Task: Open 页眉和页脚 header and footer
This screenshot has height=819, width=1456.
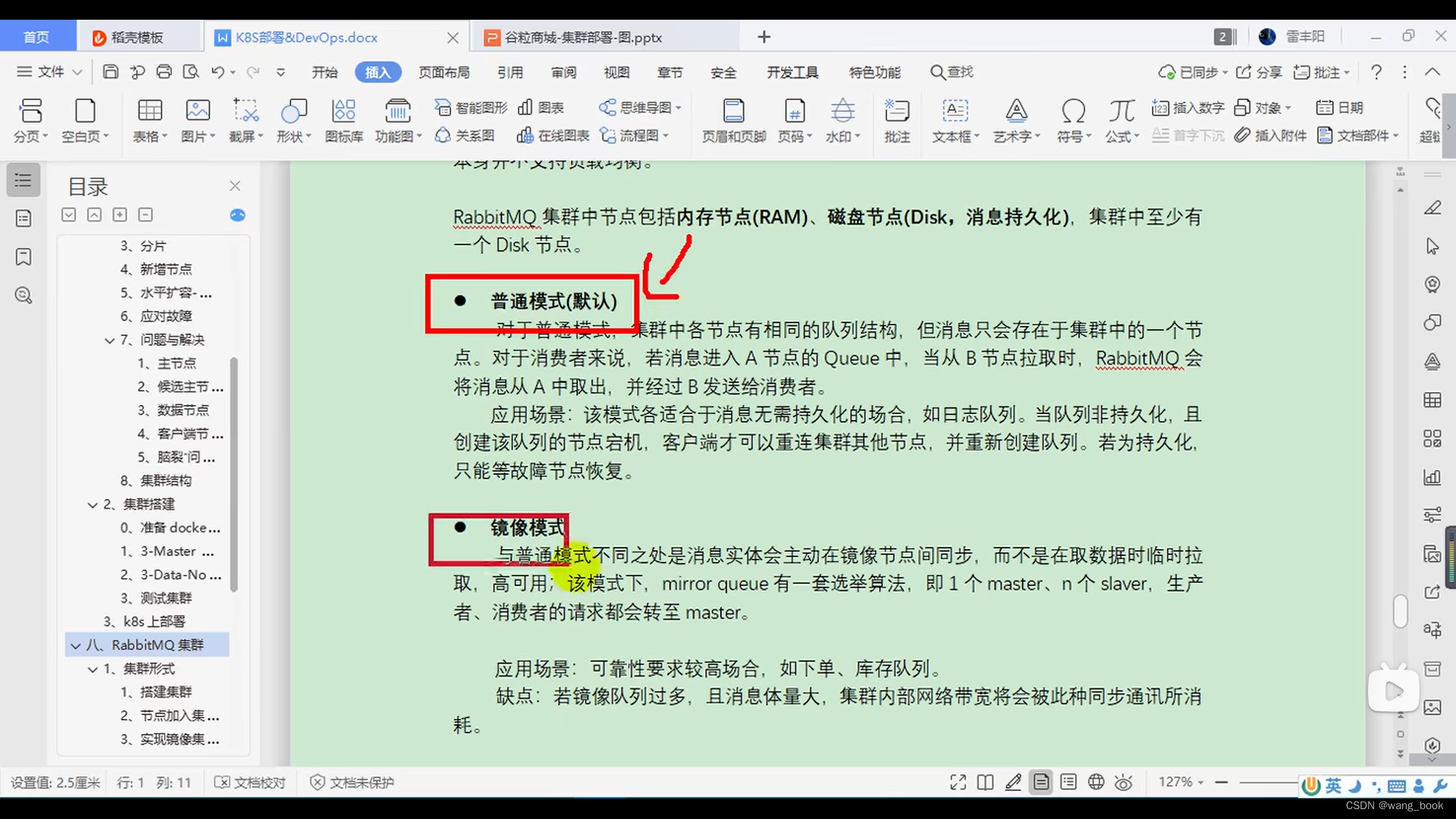Action: 733,121
